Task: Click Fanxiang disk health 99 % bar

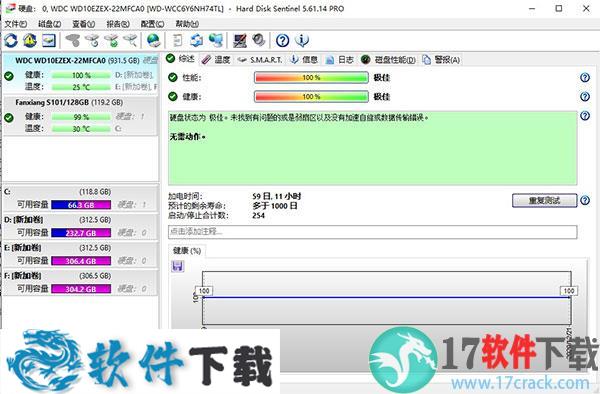Action: point(81,117)
